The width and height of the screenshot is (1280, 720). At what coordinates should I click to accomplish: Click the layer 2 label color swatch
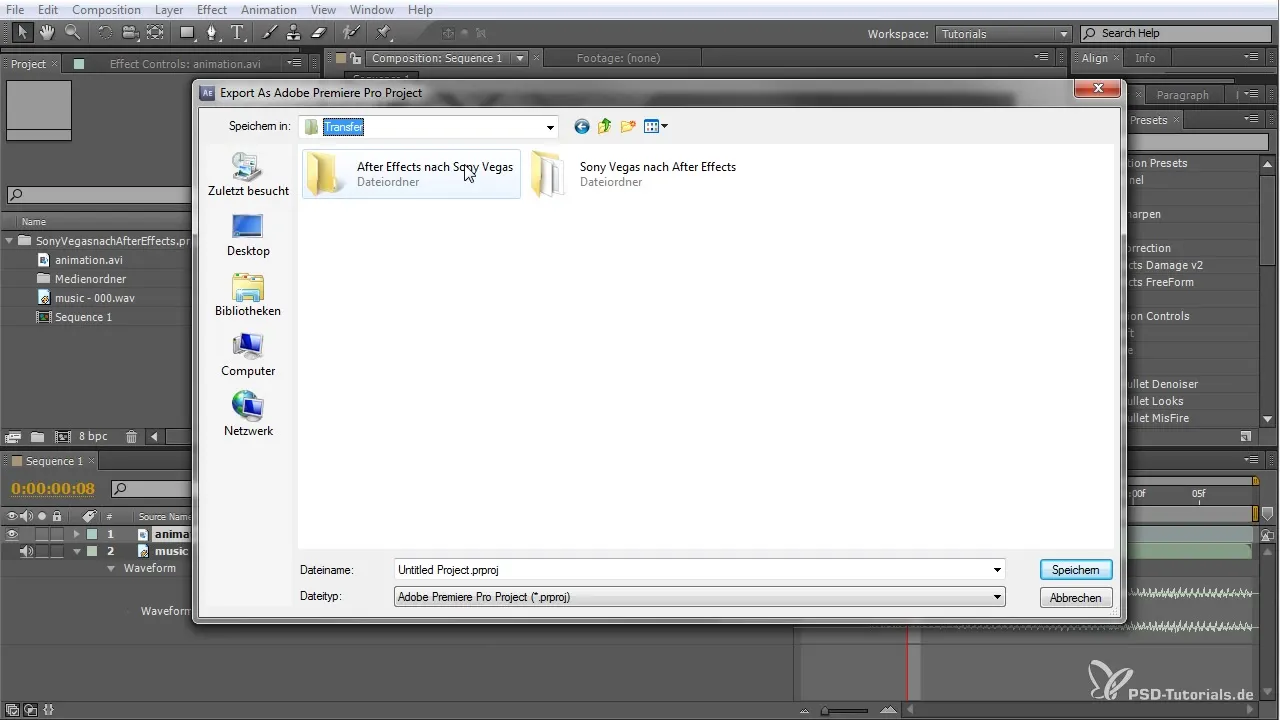click(x=92, y=551)
